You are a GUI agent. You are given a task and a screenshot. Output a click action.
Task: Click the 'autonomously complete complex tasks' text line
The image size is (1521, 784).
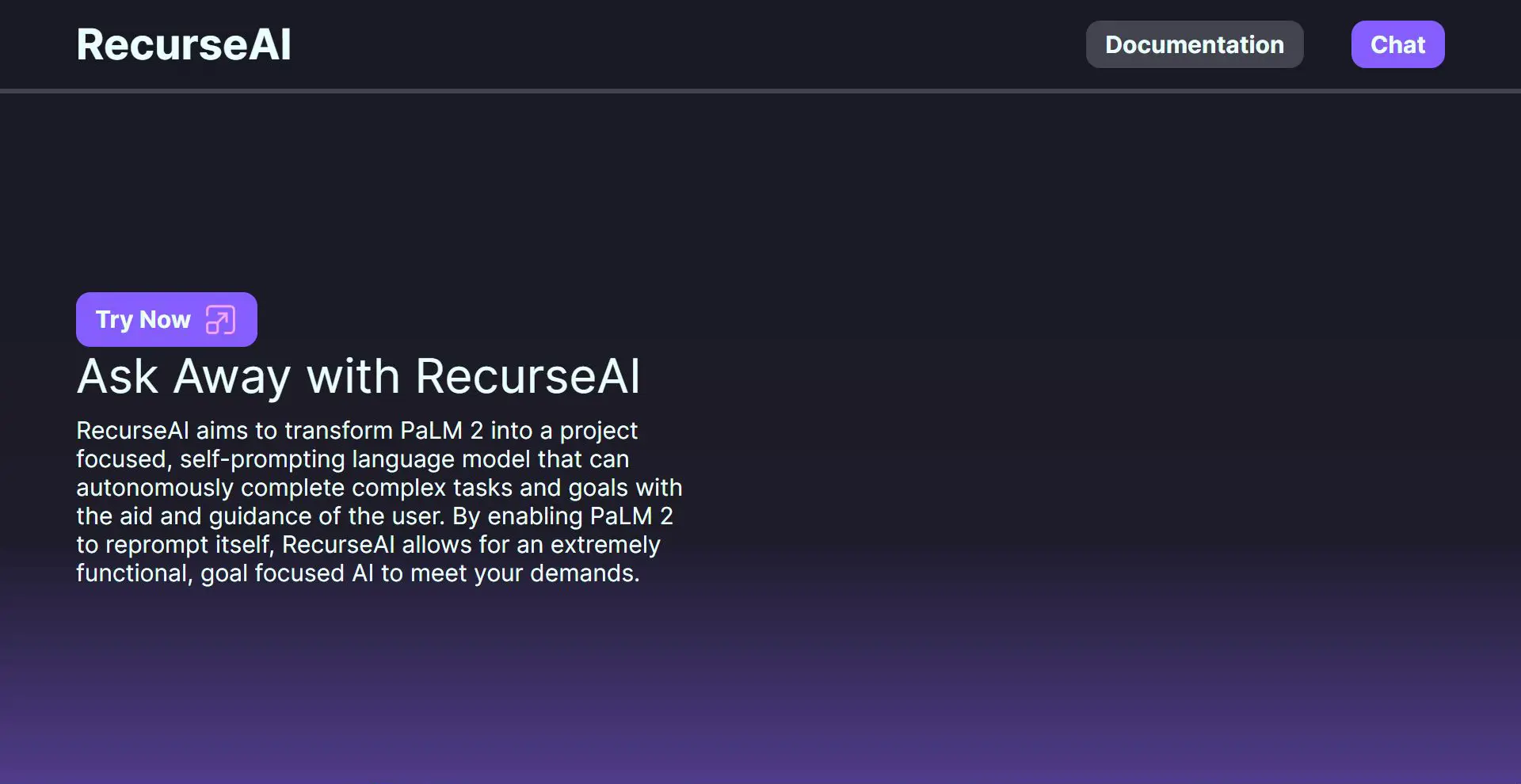[379, 488]
